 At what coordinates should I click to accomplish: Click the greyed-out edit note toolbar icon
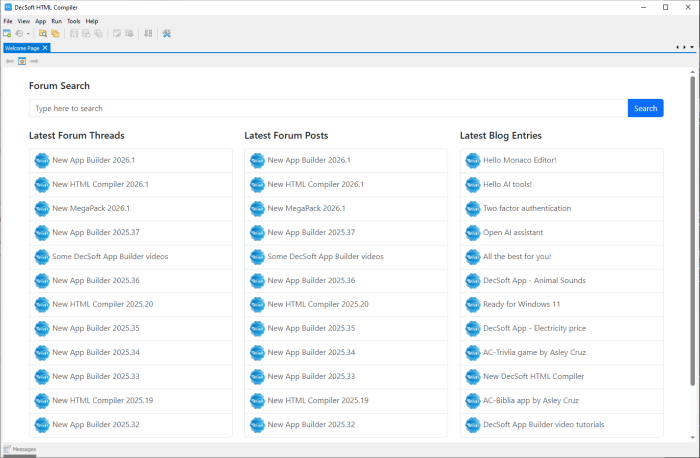(117, 33)
